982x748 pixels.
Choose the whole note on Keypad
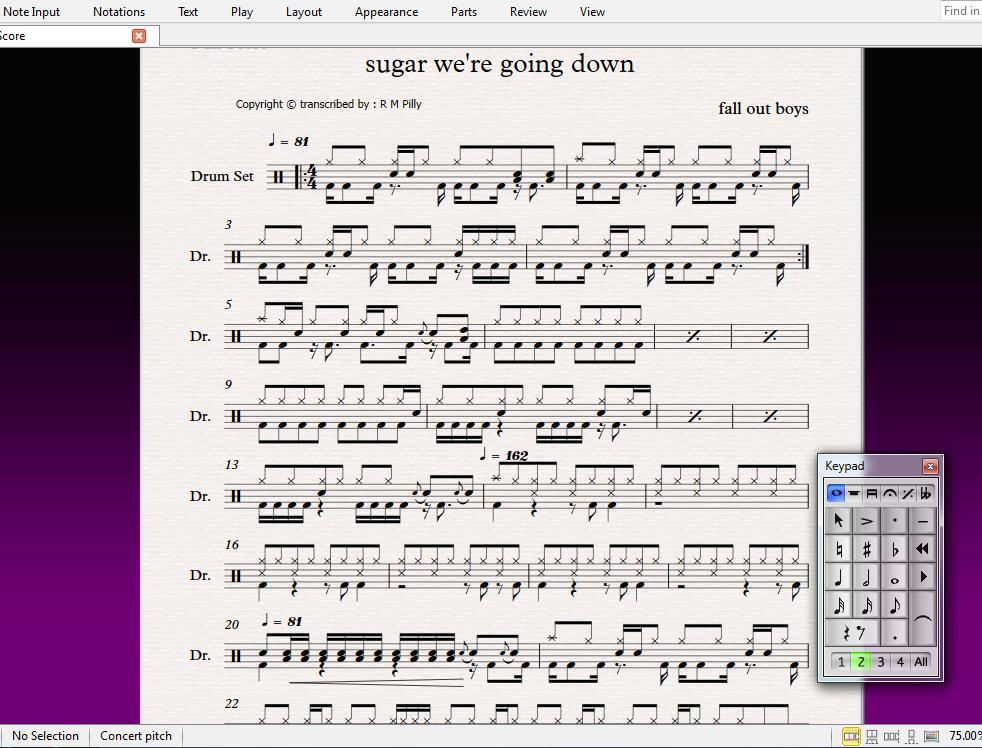[x=894, y=578]
